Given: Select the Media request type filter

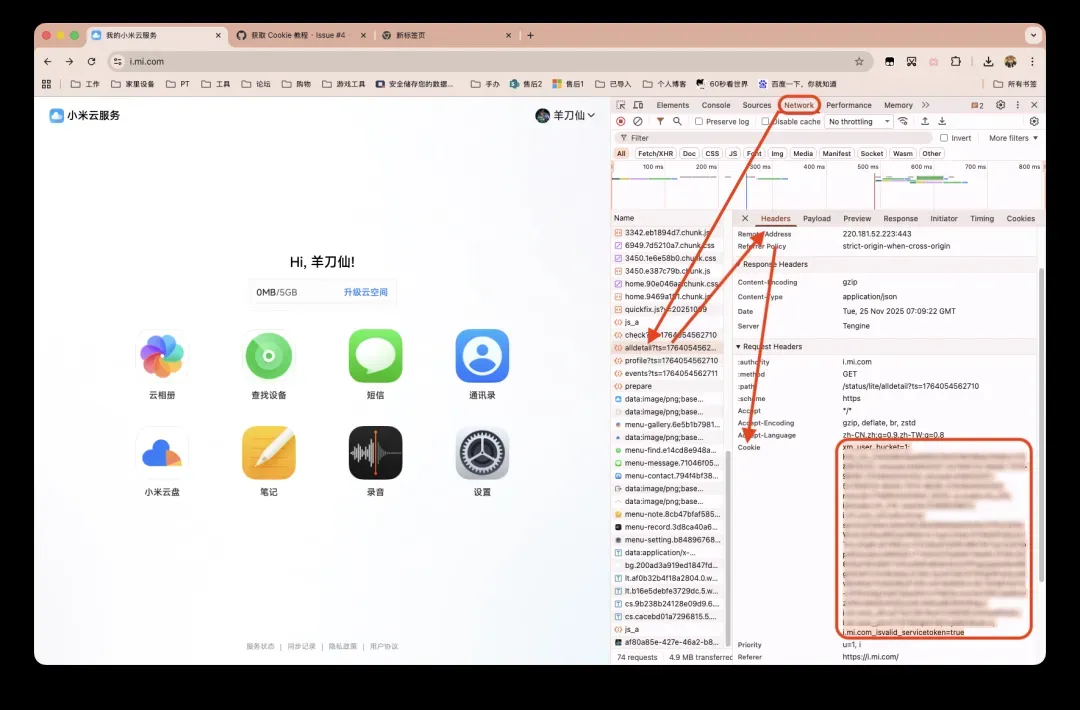Looking at the screenshot, I should tap(802, 154).
